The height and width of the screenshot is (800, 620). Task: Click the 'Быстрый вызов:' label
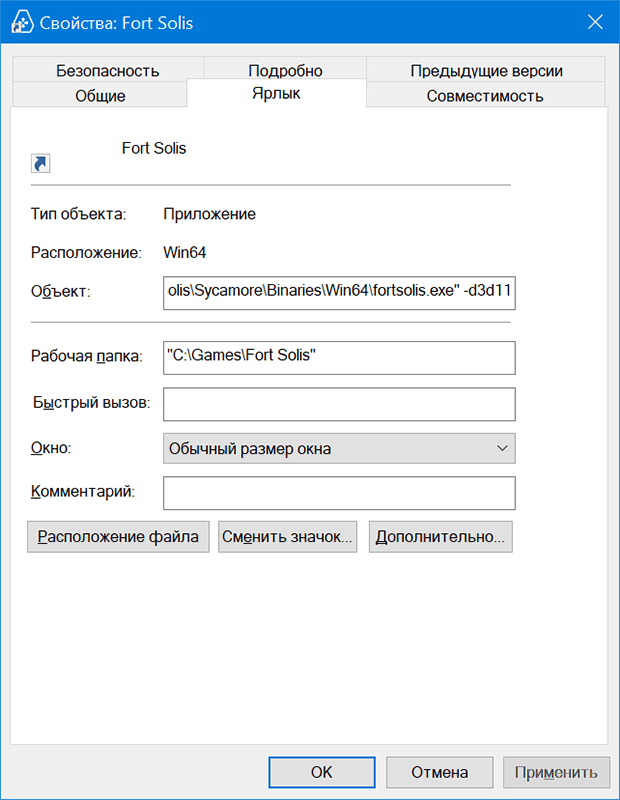coord(92,403)
